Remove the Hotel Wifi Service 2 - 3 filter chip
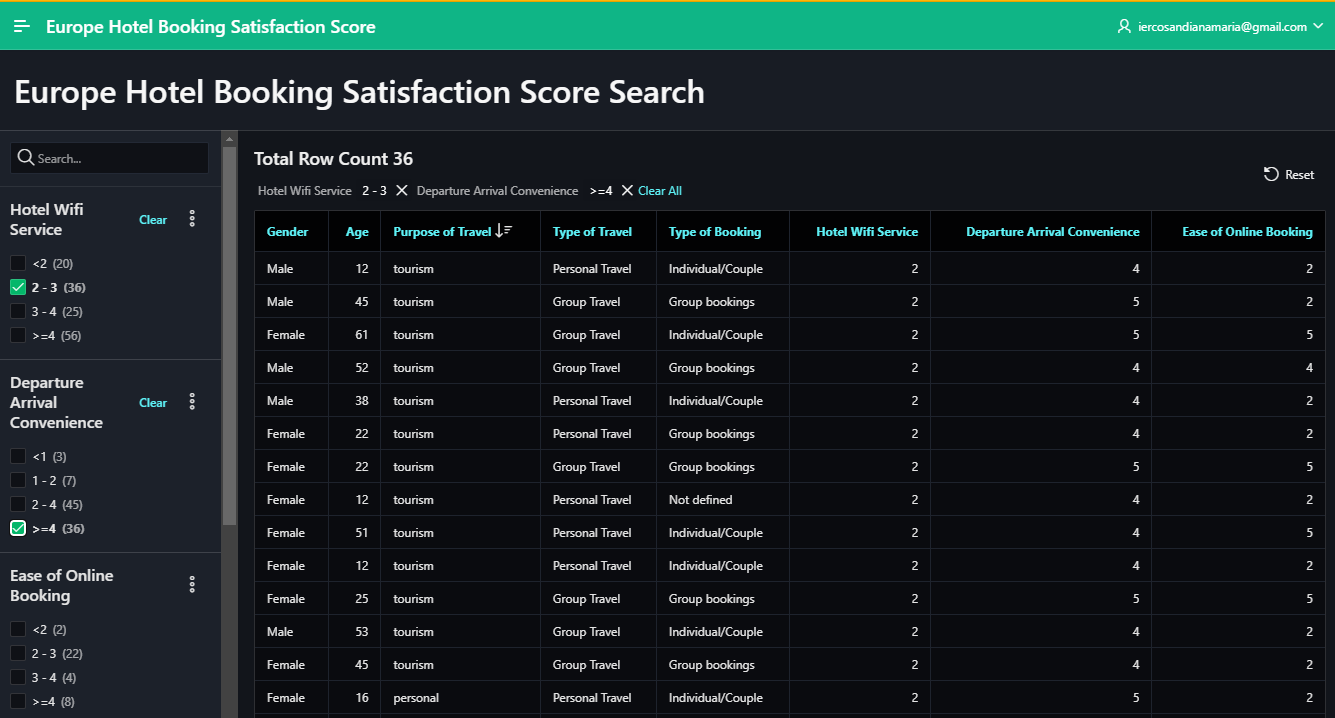 [x=401, y=191]
